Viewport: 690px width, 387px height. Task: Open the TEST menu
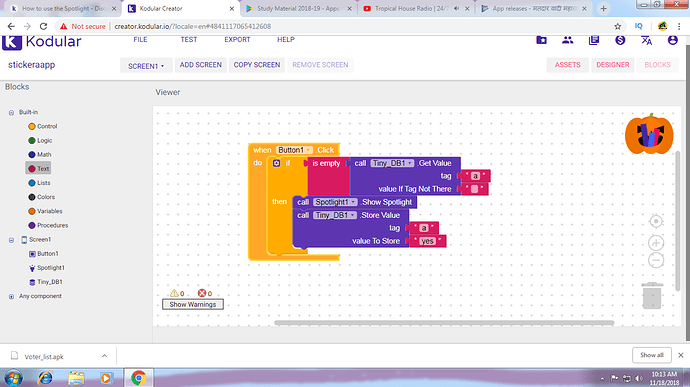click(x=189, y=40)
